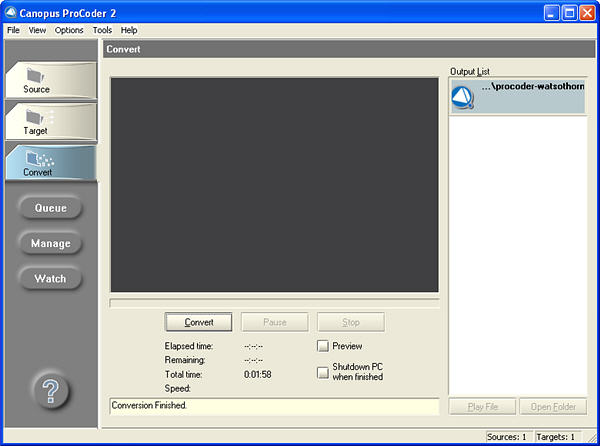Click the Queue button
Screen dimensions: 600x446
(x=51, y=208)
